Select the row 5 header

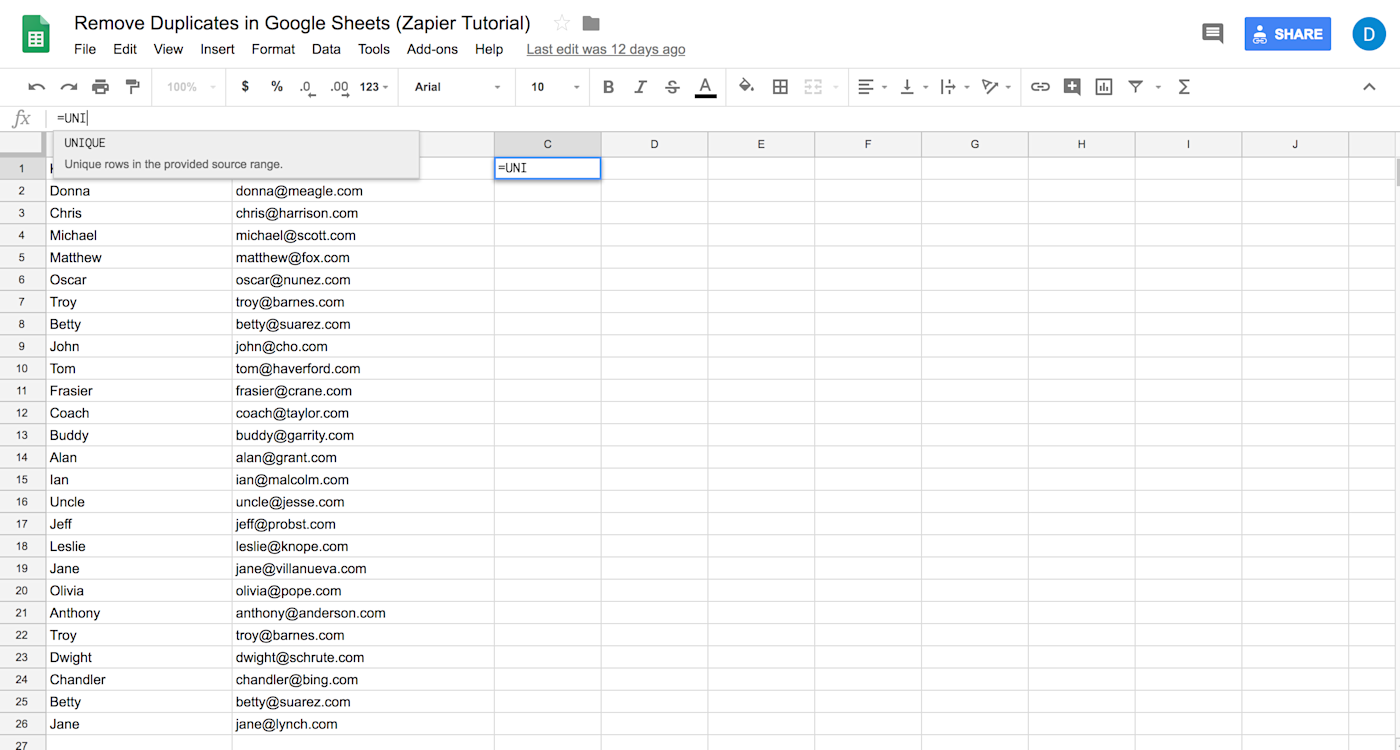coord(22,257)
